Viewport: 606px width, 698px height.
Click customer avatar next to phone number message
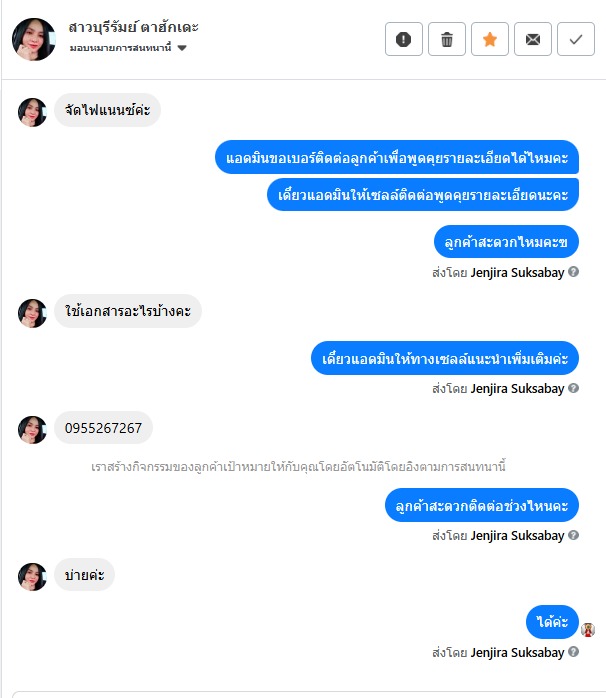(x=32, y=430)
